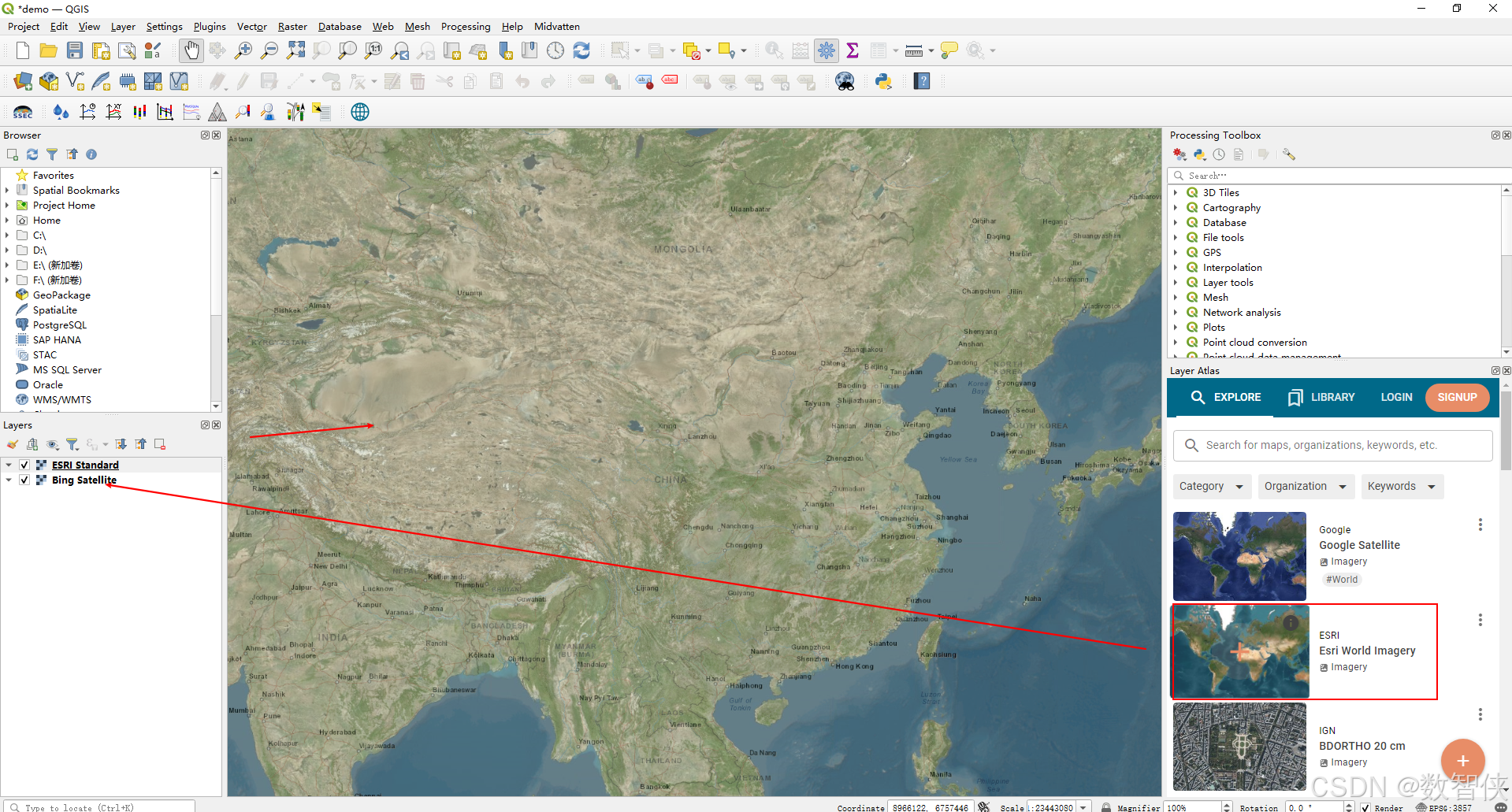Zoom to full extent icon
1512x812 pixels.
click(x=295, y=50)
